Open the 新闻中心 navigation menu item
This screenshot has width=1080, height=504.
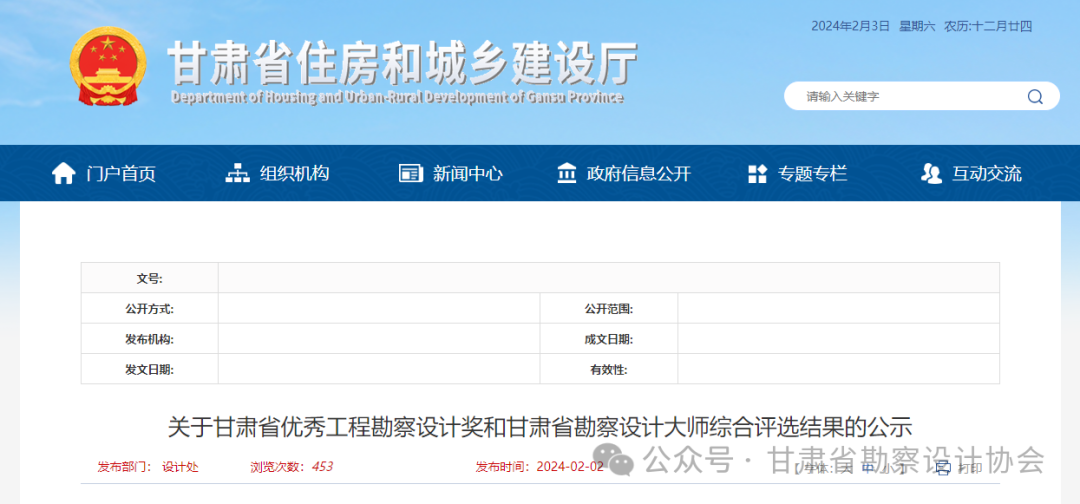coord(467,173)
